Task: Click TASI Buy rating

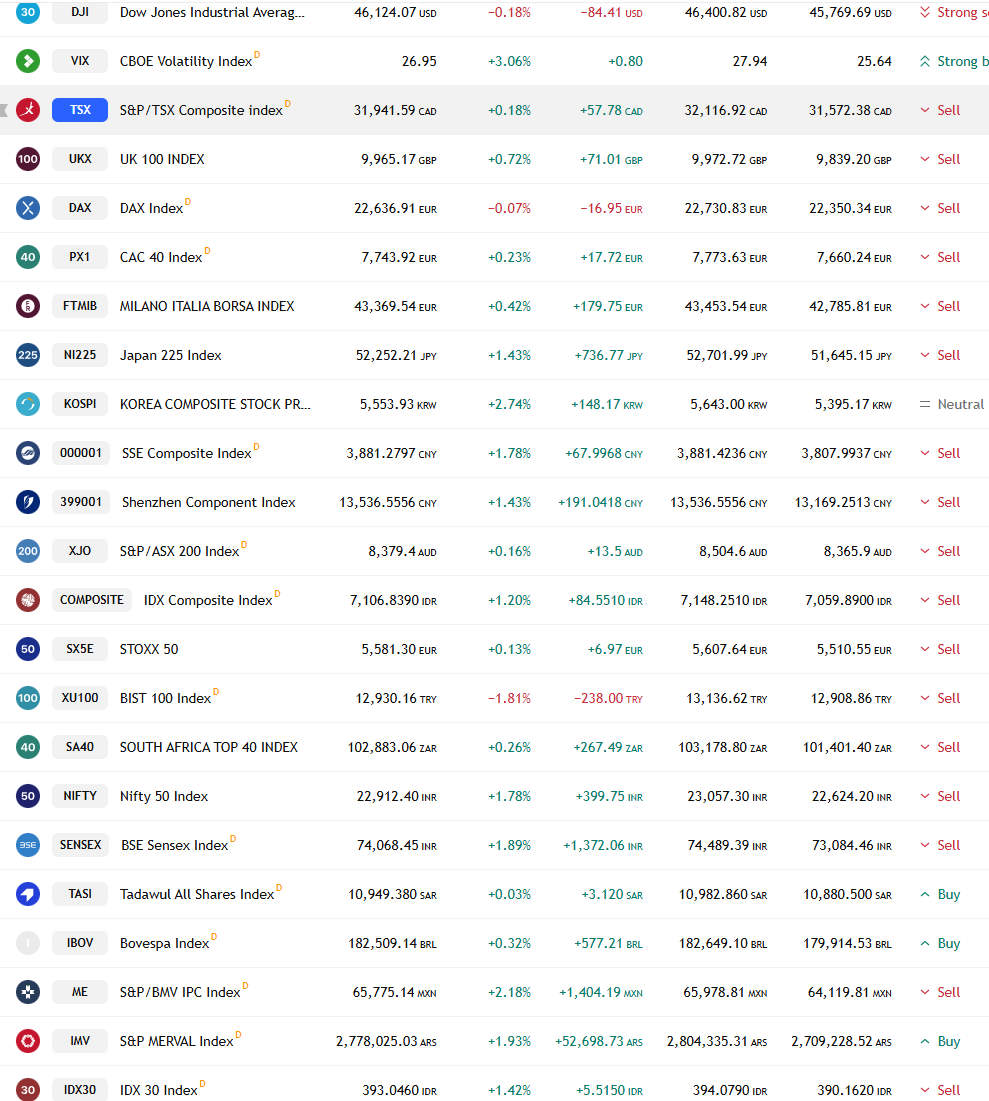Action: click(940, 895)
